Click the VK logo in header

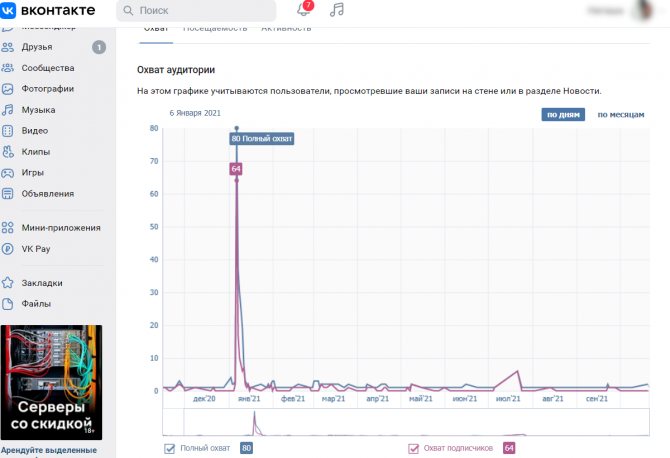pyautogui.click(x=8, y=10)
